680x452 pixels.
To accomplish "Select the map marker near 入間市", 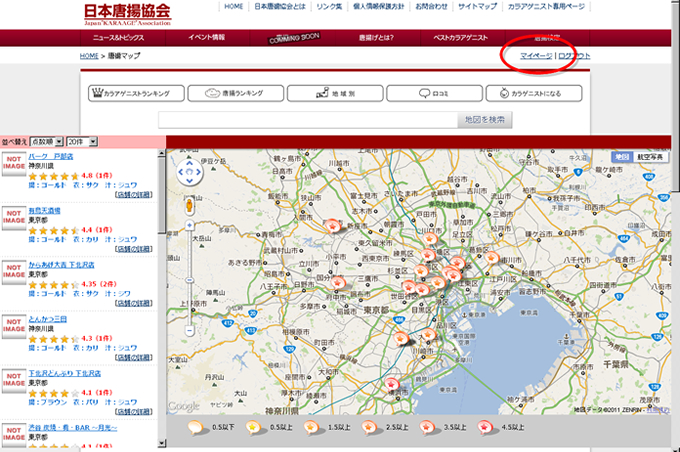I will 333,226.
